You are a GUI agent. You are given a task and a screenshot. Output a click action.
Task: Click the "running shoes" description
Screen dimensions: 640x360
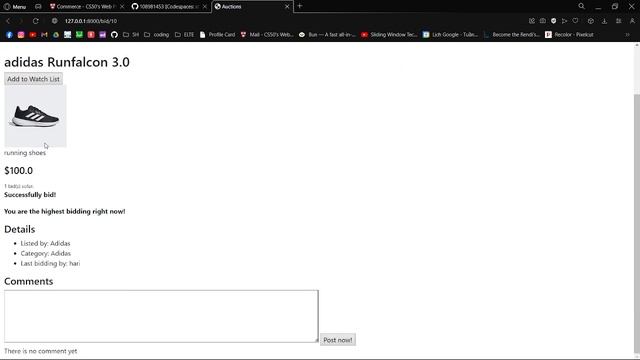click(x=25, y=153)
